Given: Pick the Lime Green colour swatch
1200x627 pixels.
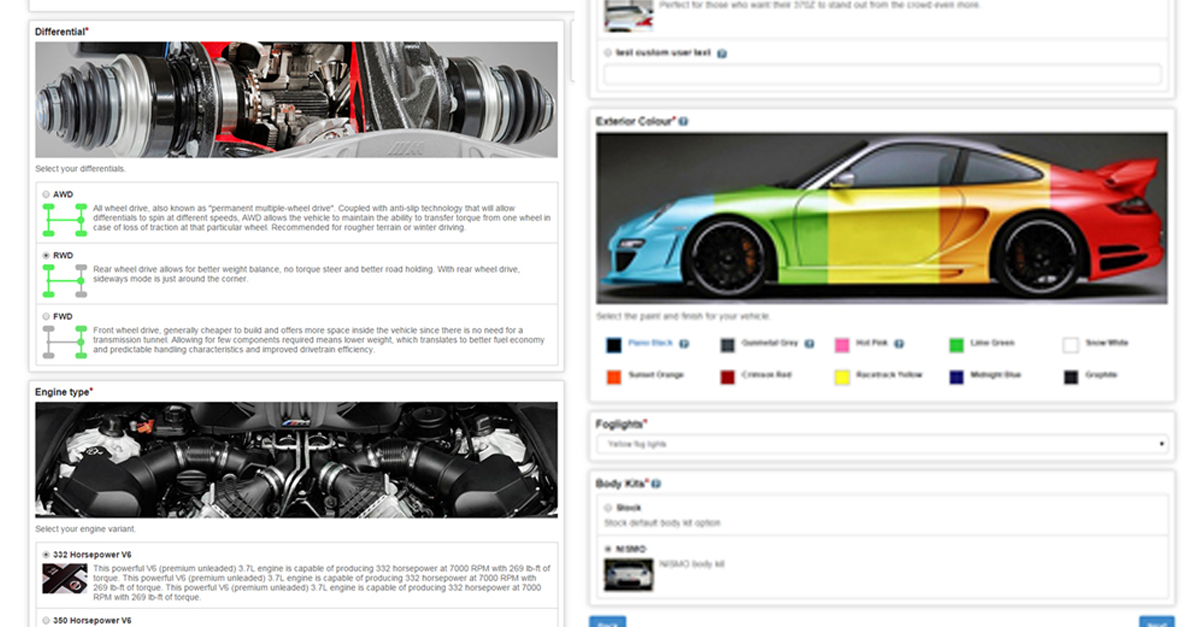Looking at the screenshot, I should coord(957,345).
